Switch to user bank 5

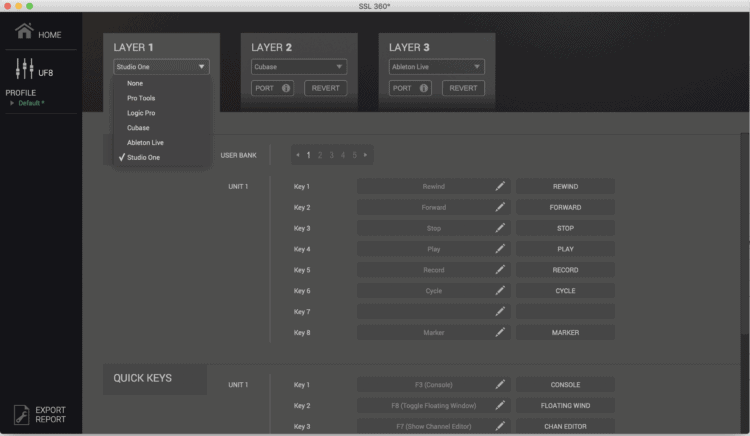point(354,155)
